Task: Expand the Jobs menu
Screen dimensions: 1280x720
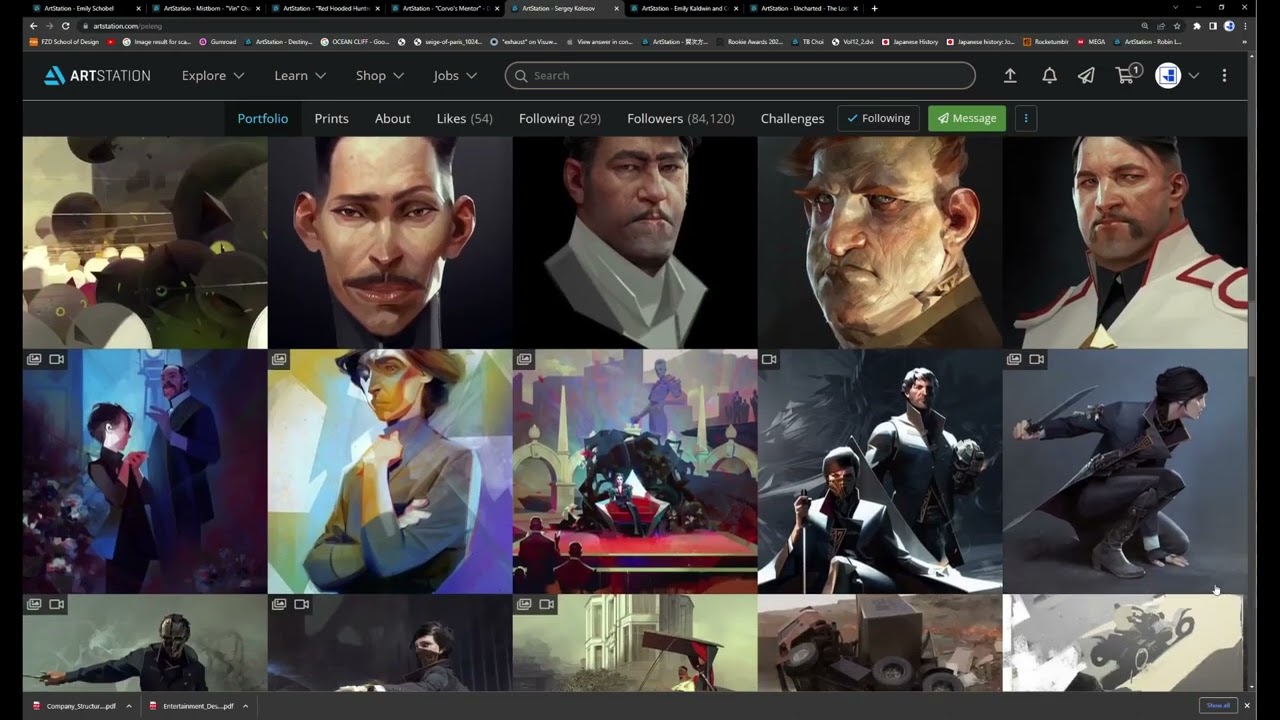Action: pos(455,75)
